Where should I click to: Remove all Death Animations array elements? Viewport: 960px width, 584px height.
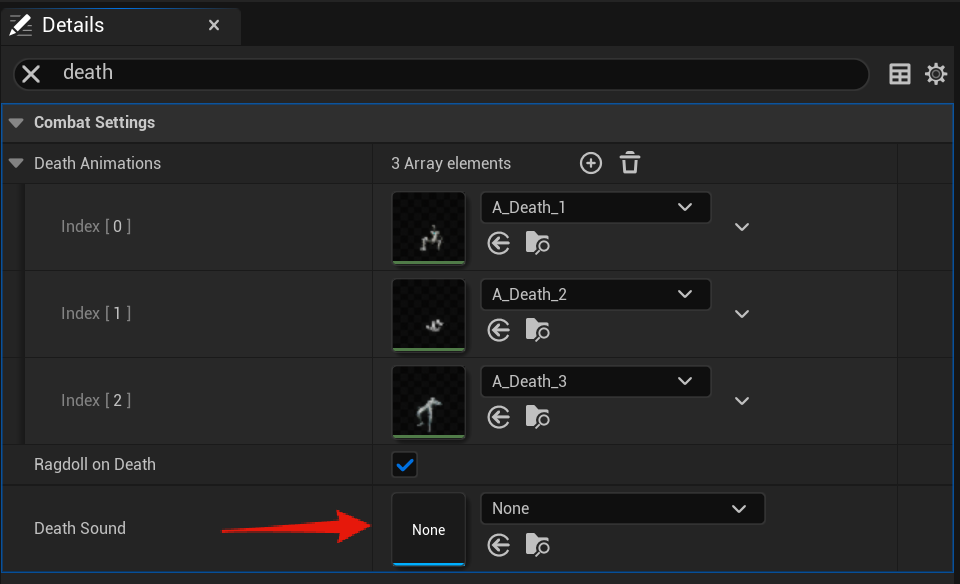[x=630, y=163]
